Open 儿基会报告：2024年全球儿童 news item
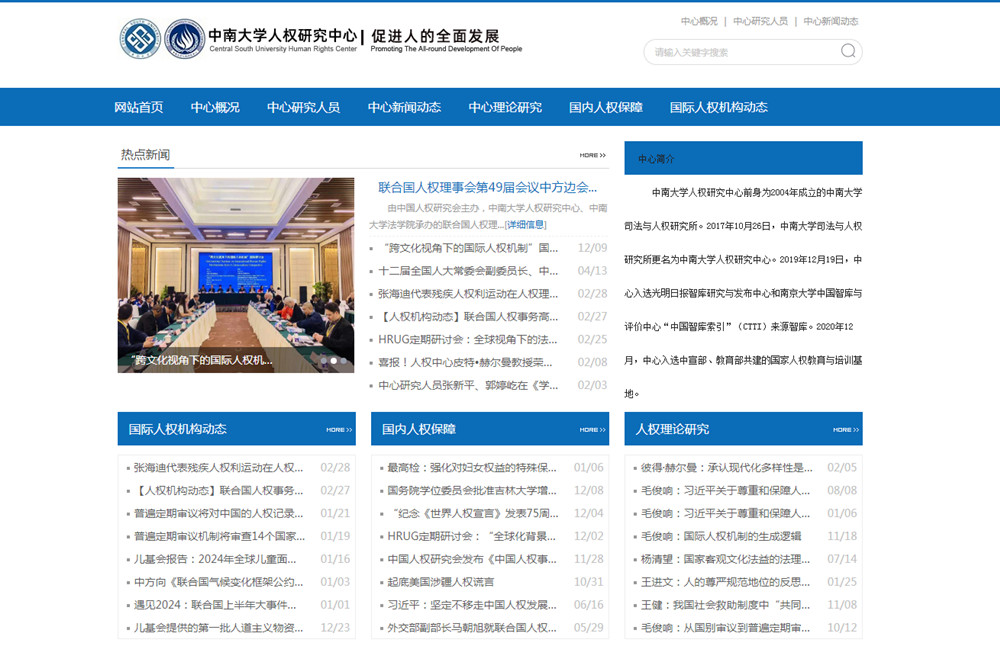Image resolution: width=1000 pixels, height=652 pixels. (216, 559)
